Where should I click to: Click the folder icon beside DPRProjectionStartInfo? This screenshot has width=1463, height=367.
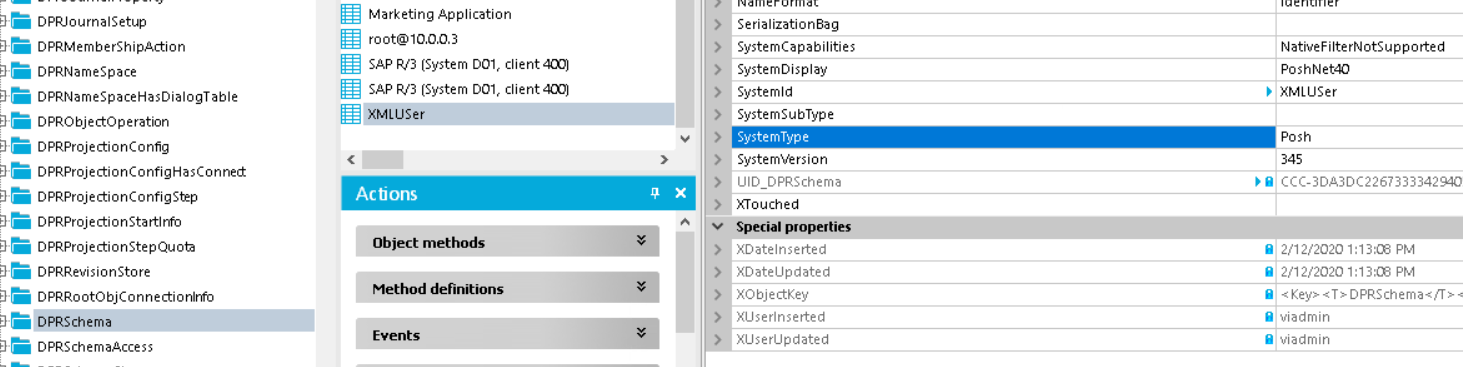coord(21,221)
